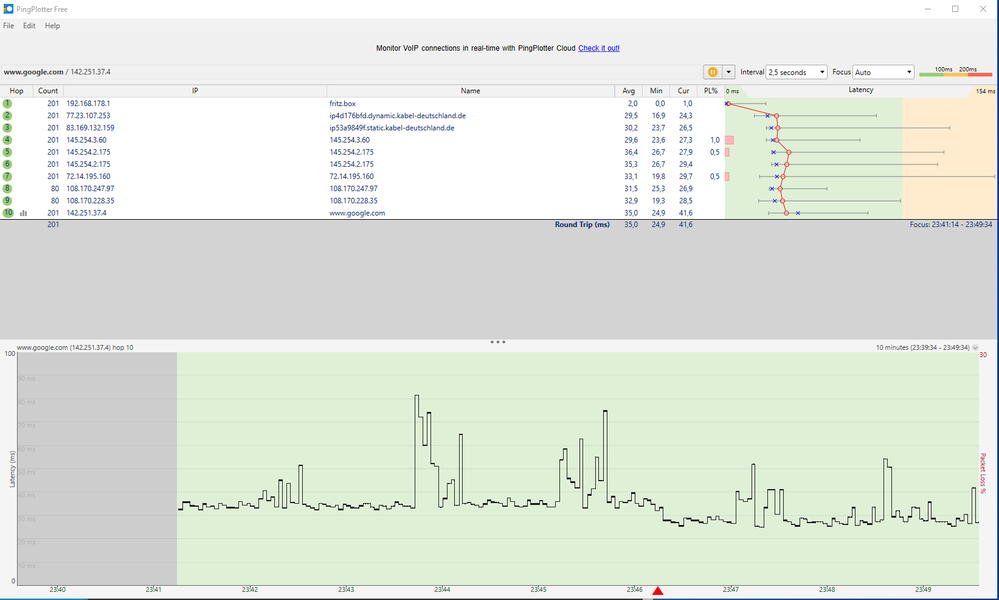
Task: Click the 100ms-200ms latency color scale
Action: tap(955, 72)
